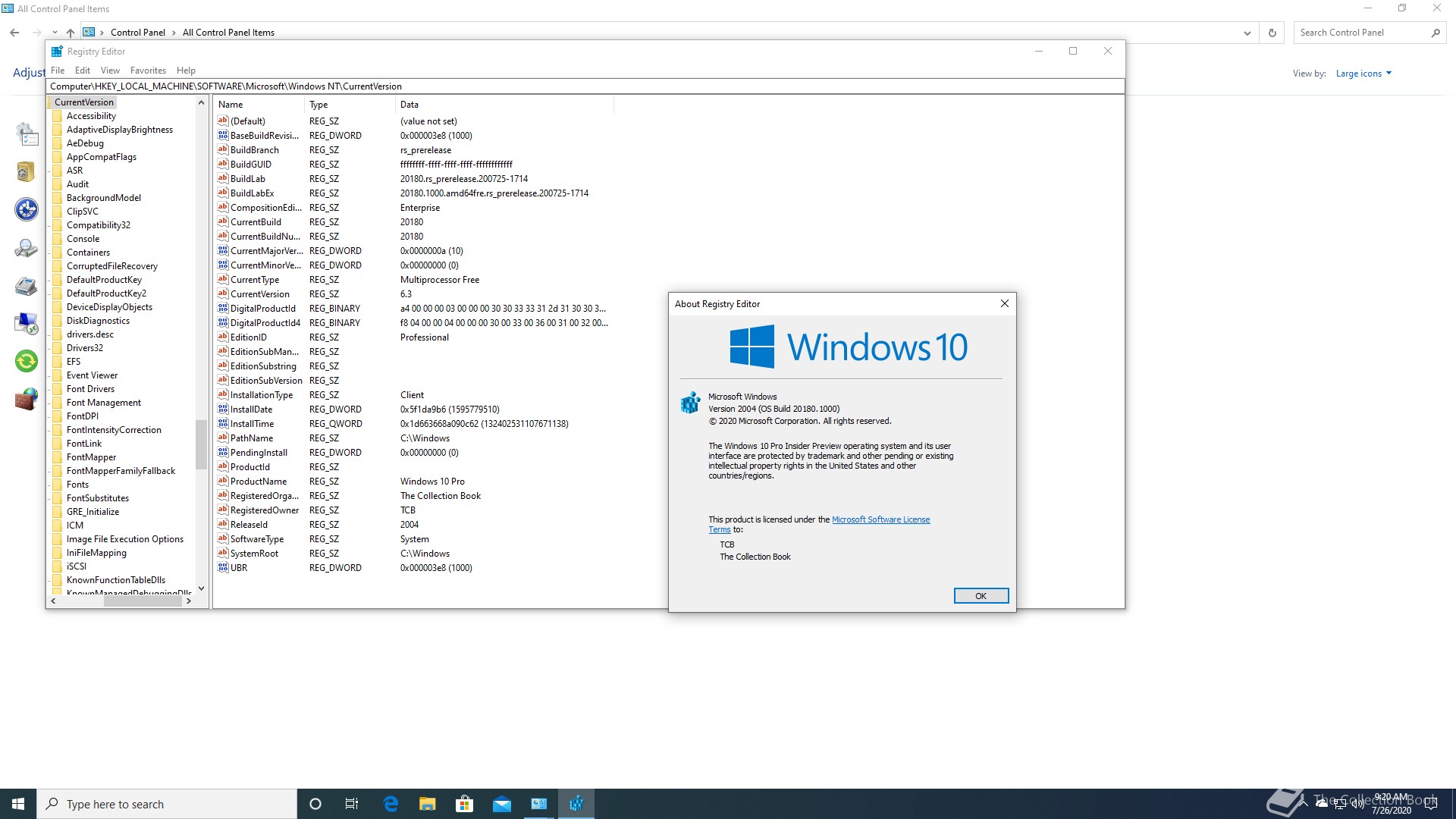The image size is (1456, 819).
Task: Switch to Registry Editor taskbar button
Action: click(576, 804)
